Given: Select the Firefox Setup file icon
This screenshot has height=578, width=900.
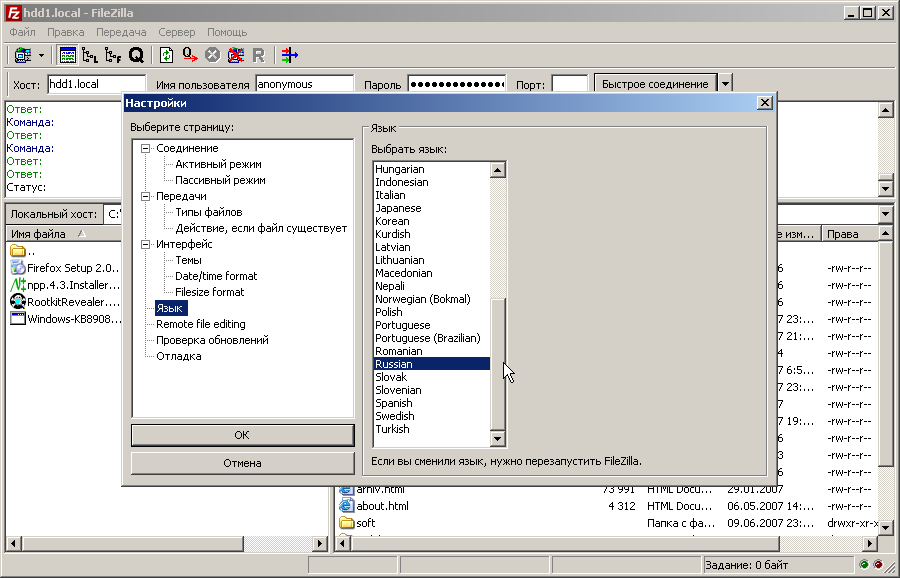Looking at the screenshot, I should tap(18, 267).
